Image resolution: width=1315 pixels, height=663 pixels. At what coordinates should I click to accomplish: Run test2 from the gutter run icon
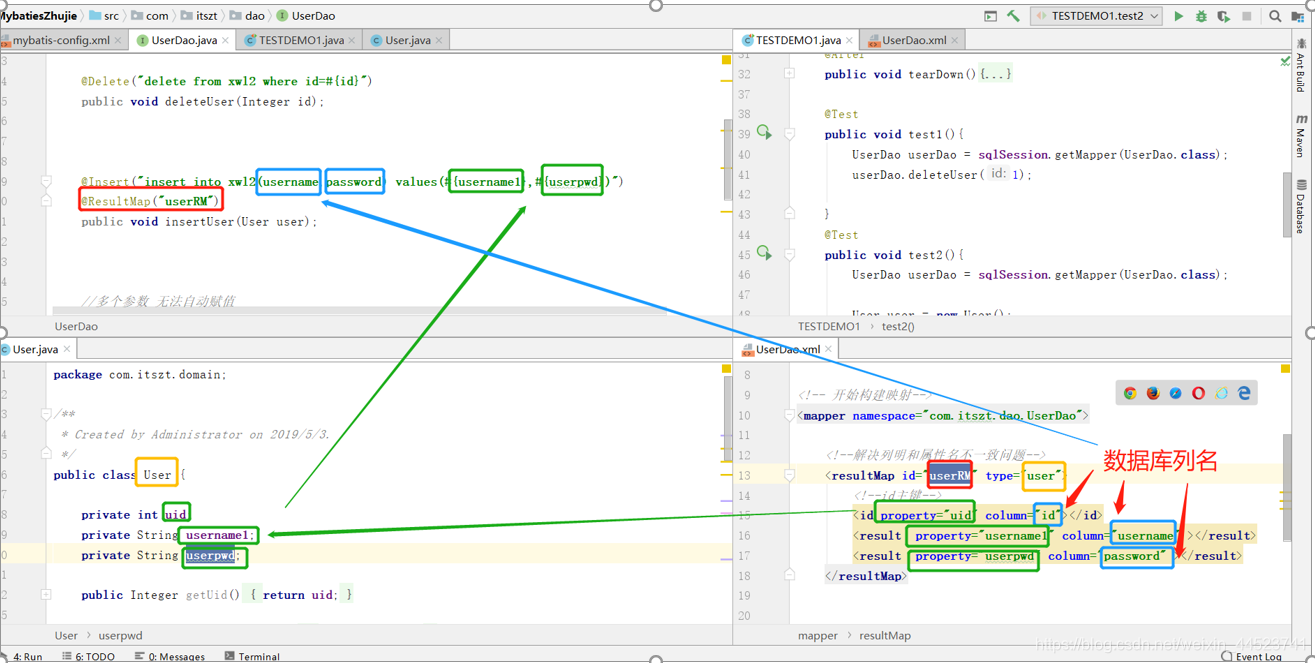click(764, 253)
